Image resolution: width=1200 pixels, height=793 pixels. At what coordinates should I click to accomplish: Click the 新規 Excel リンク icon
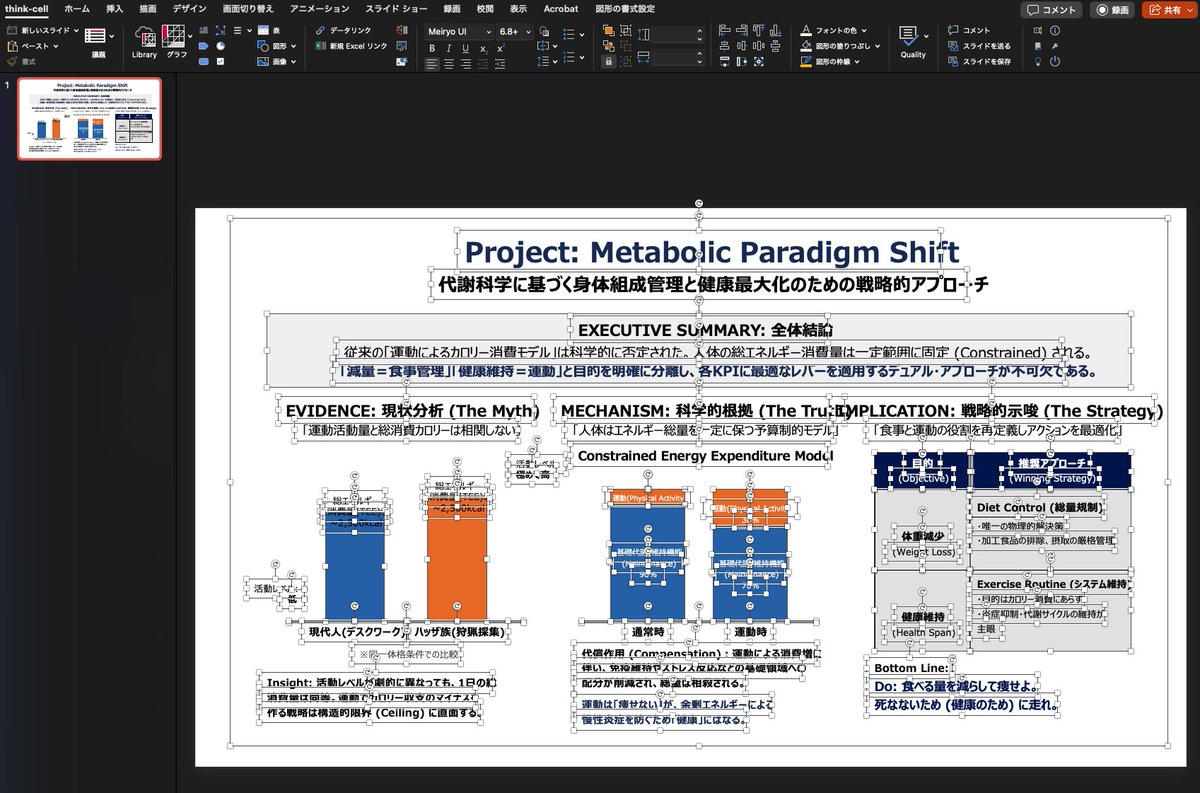[321, 46]
